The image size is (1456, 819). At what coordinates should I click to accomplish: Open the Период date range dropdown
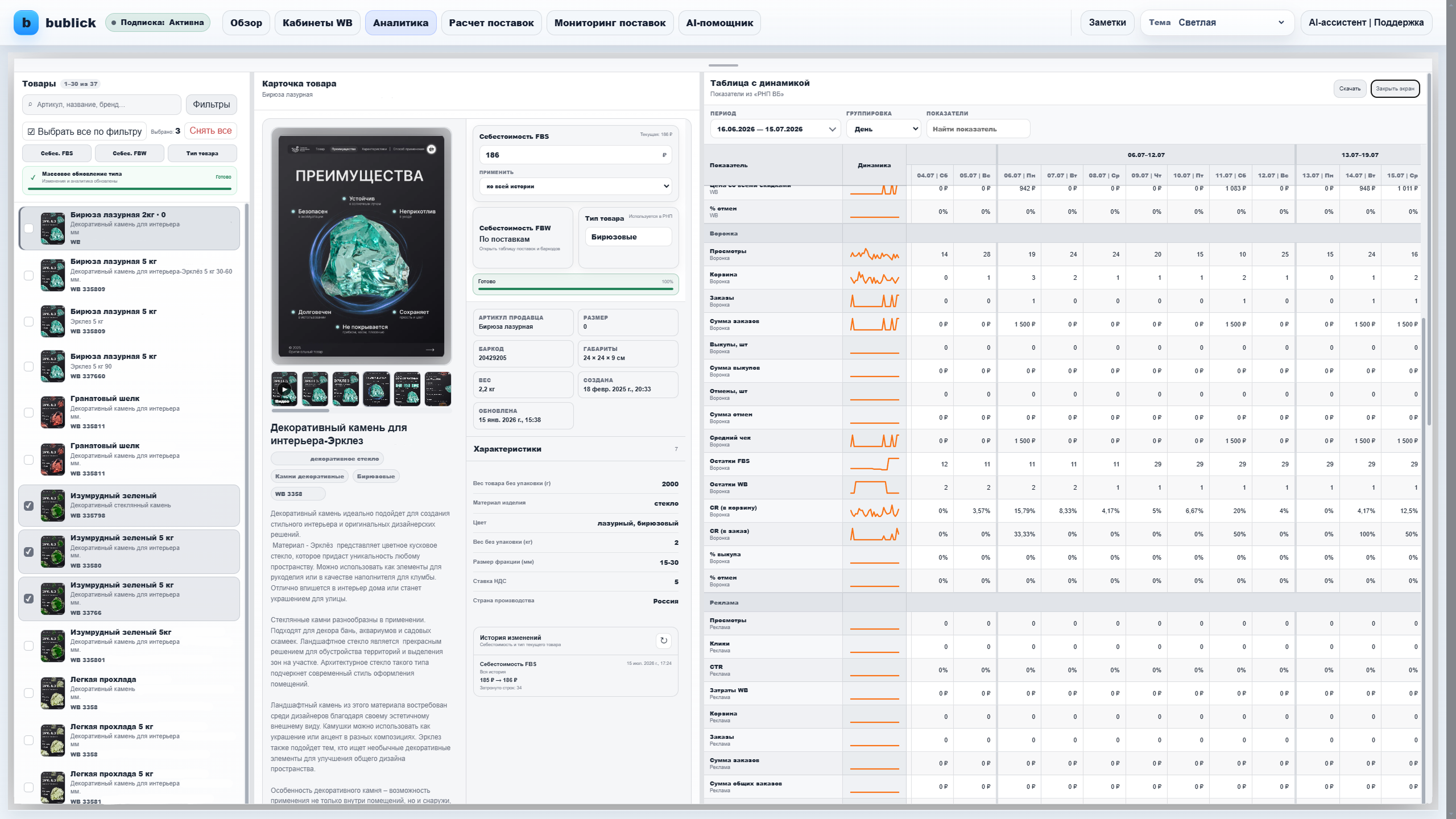point(775,129)
